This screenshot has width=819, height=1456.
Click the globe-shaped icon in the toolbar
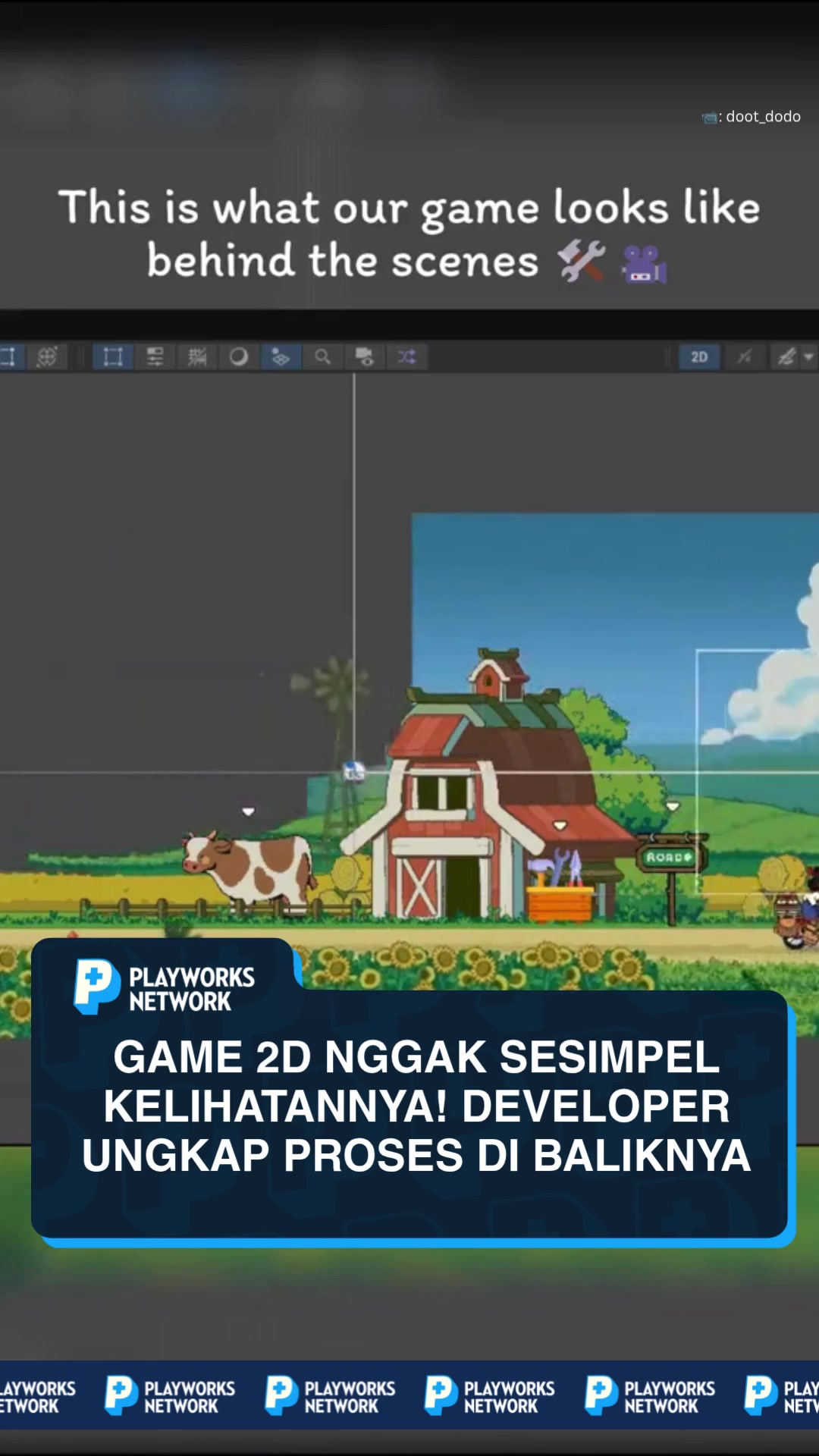click(47, 356)
